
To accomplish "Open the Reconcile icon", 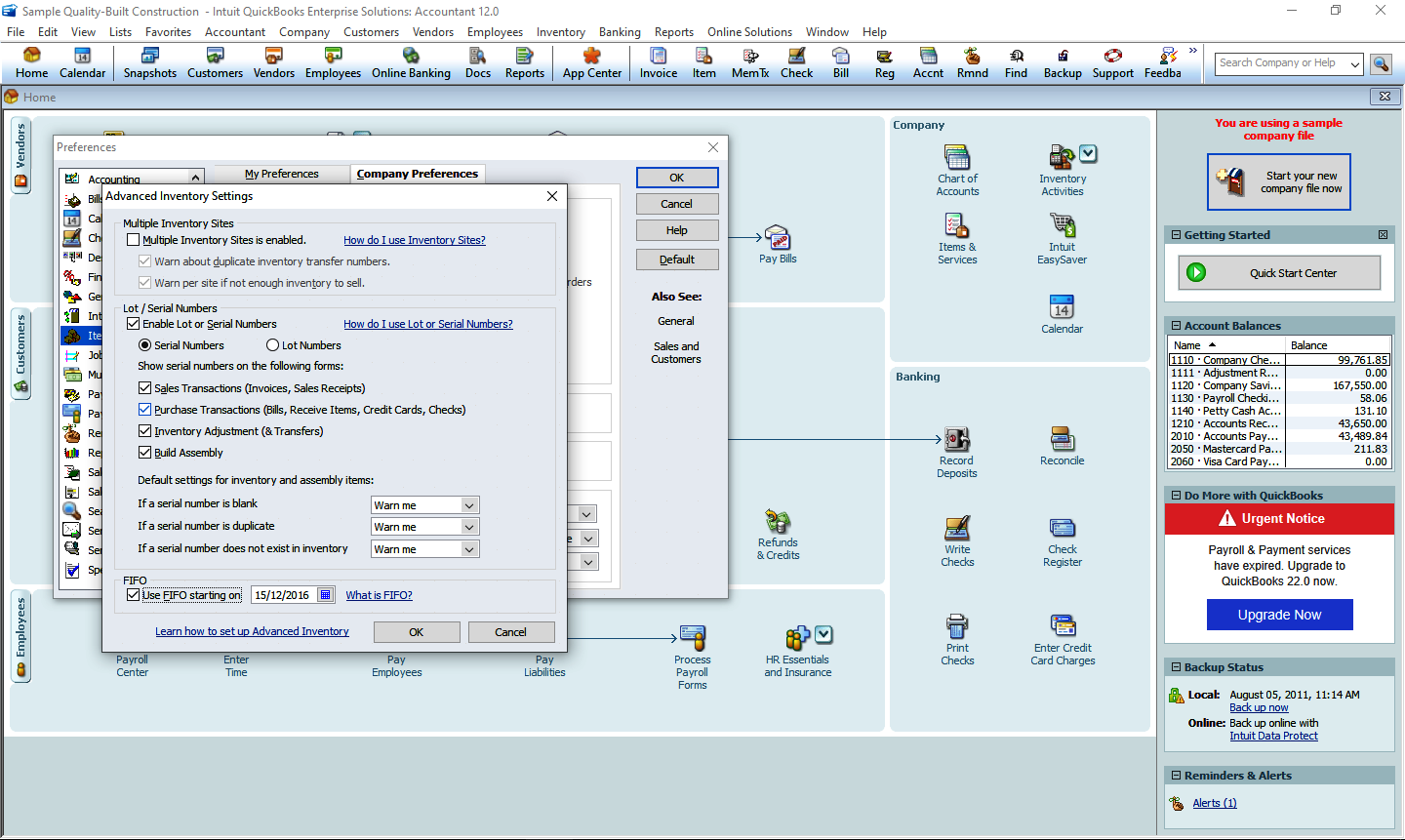I will (1062, 446).
